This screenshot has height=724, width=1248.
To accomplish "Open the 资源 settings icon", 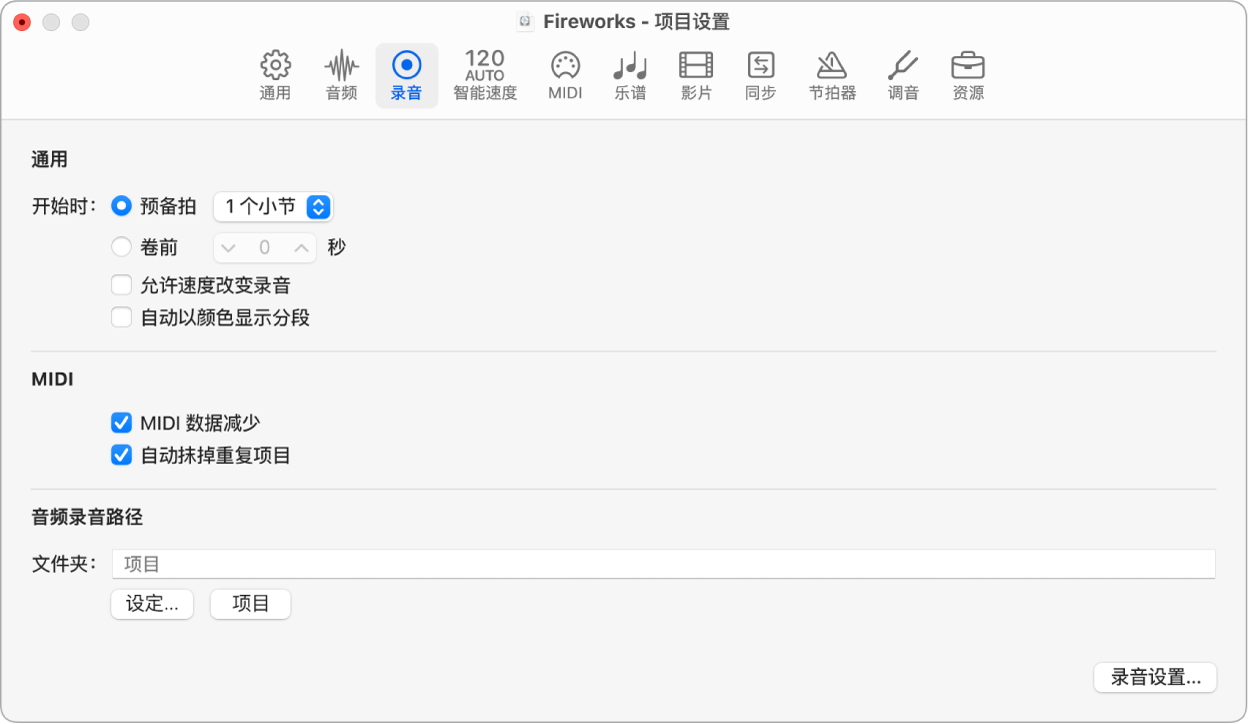I will point(967,75).
